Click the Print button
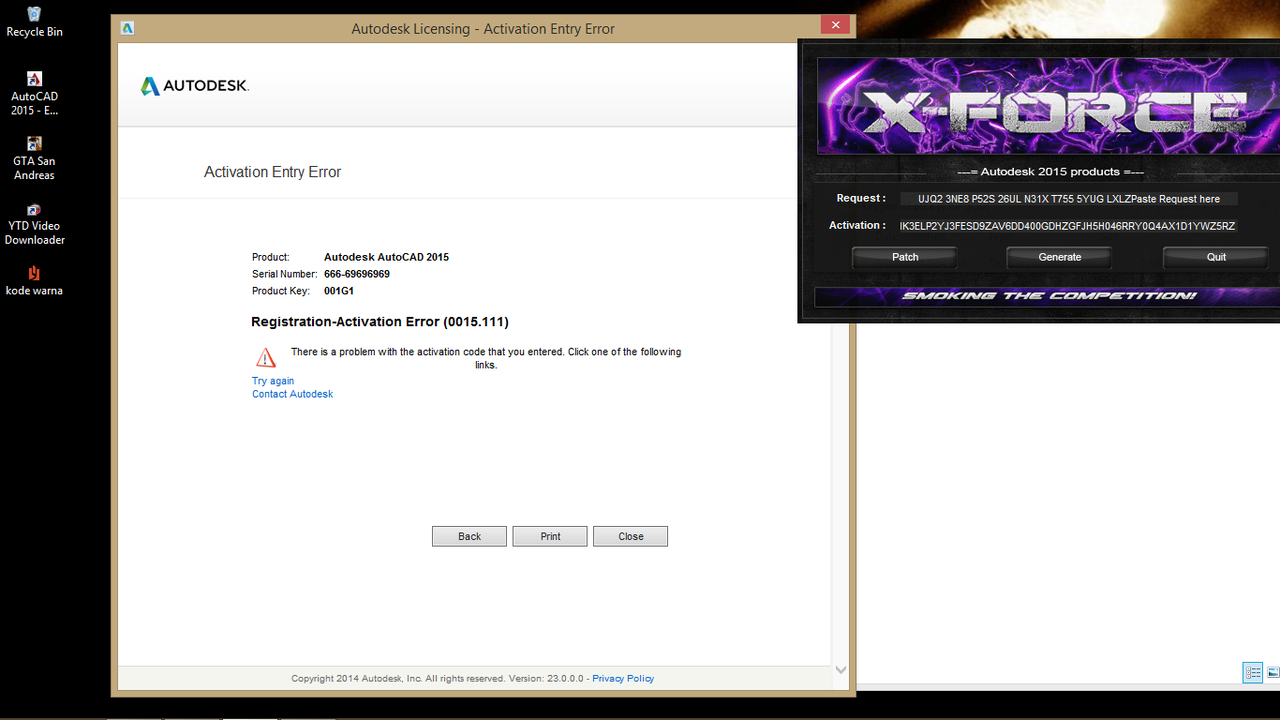Viewport: 1280px width, 720px height. click(550, 536)
